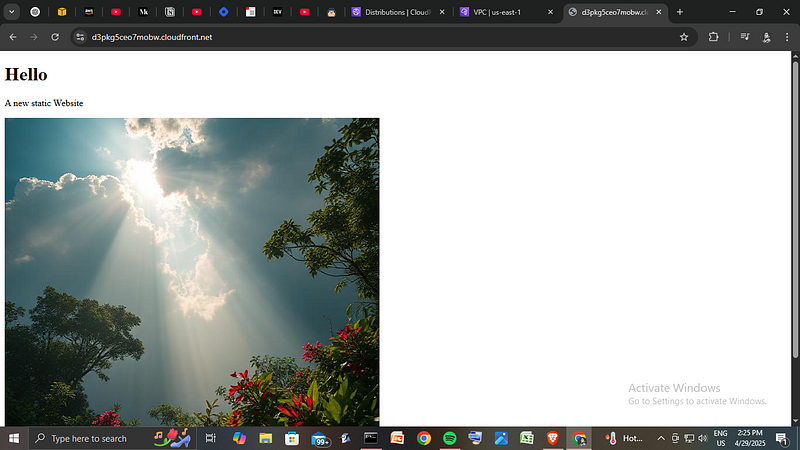The image size is (800, 450).
Task: Open the Chrome three-dot menu
Action: click(787, 37)
